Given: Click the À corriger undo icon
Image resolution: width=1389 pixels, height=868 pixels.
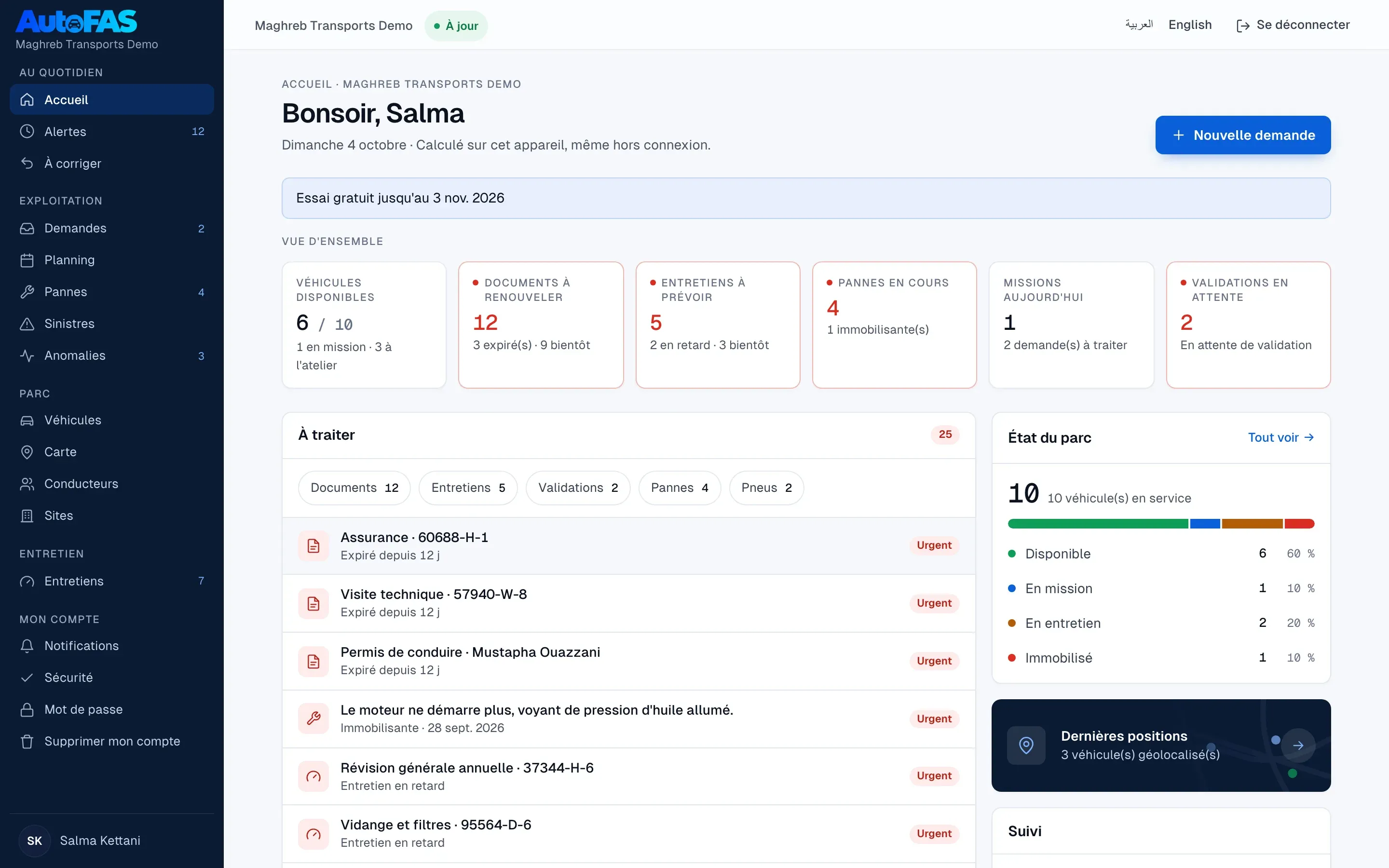Looking at the screenshot, I should click(27, 163).
